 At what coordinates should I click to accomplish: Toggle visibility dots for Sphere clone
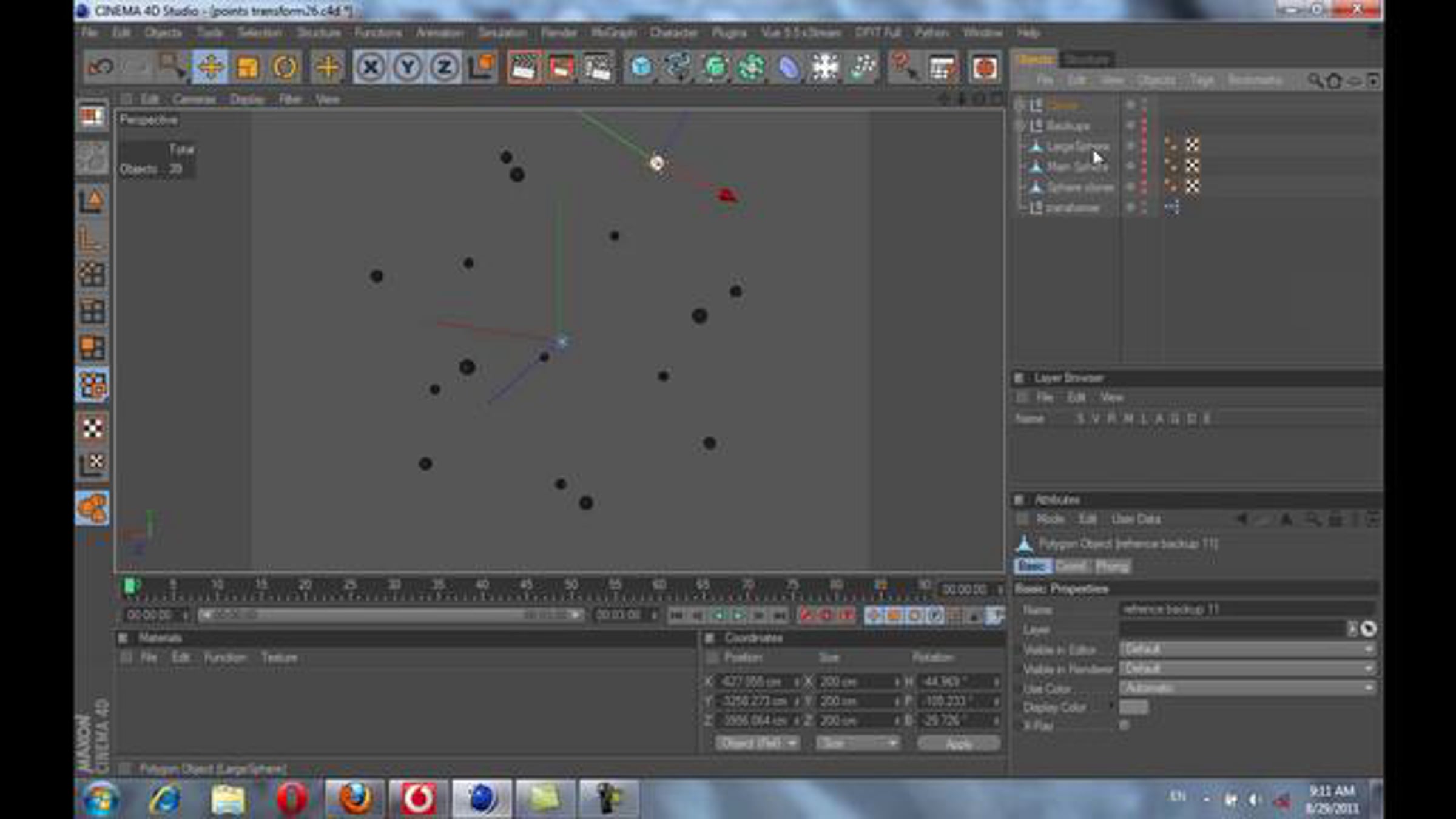tap(1144, 187)
